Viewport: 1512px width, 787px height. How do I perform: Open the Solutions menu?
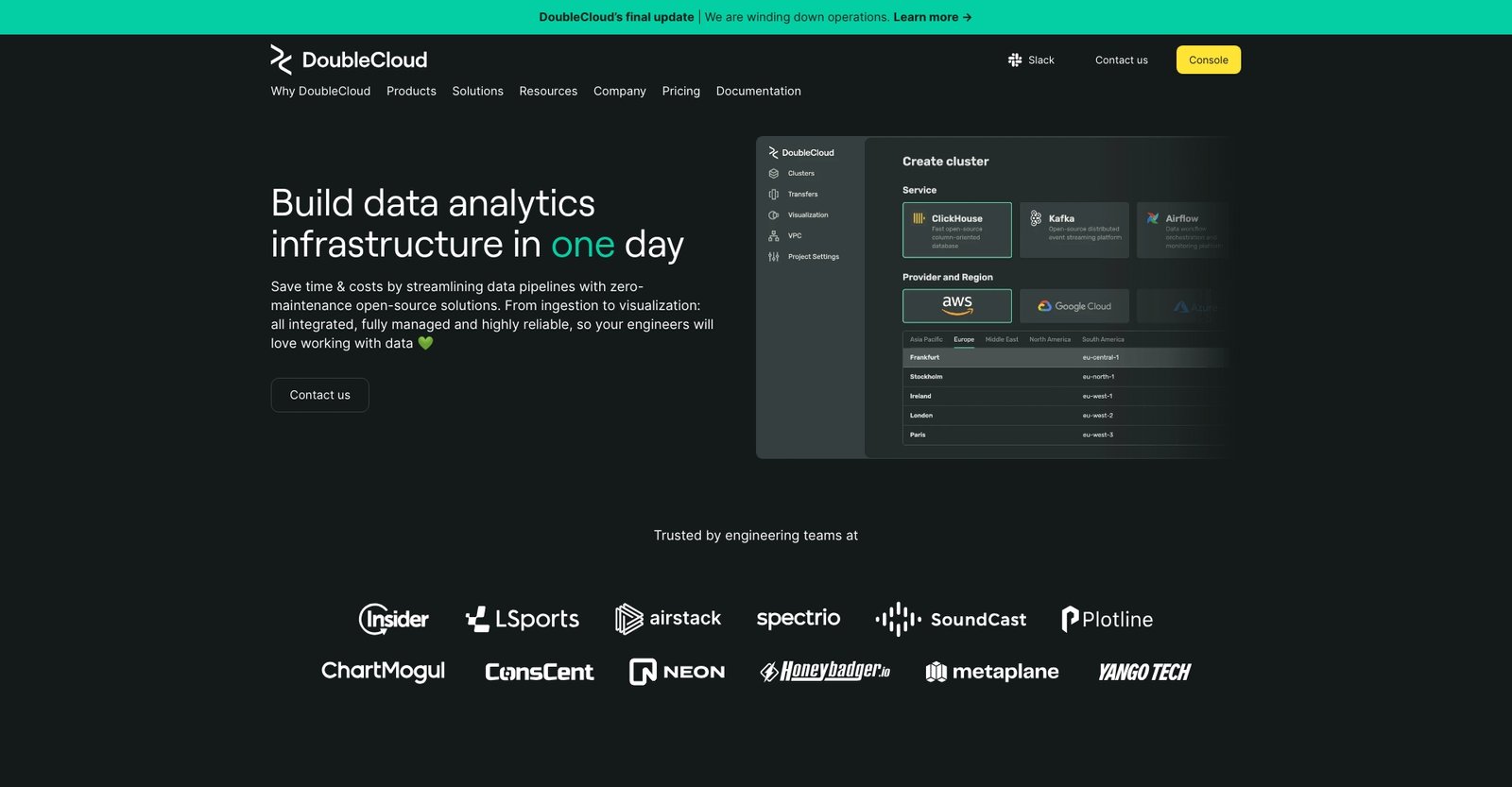pyautogui.click(x=477, y=91)
